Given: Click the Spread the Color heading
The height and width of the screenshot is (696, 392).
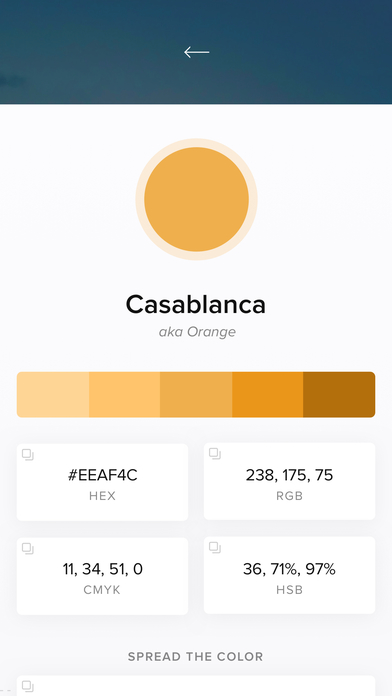Looking at the screenshot, I should pyautogui.click(x=196, y=656).
